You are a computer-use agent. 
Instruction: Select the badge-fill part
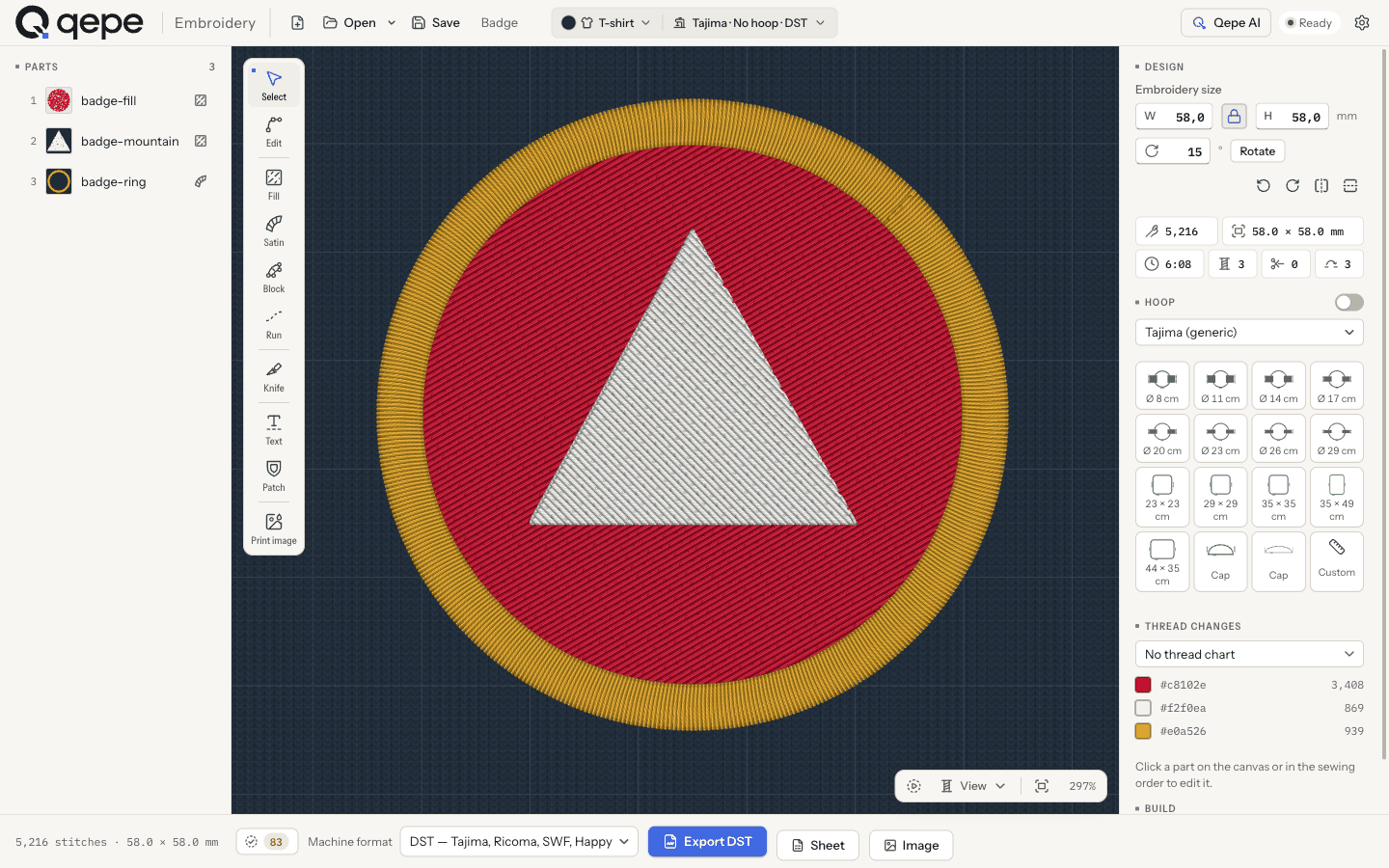pyautogui.click(x=118, y=100)
